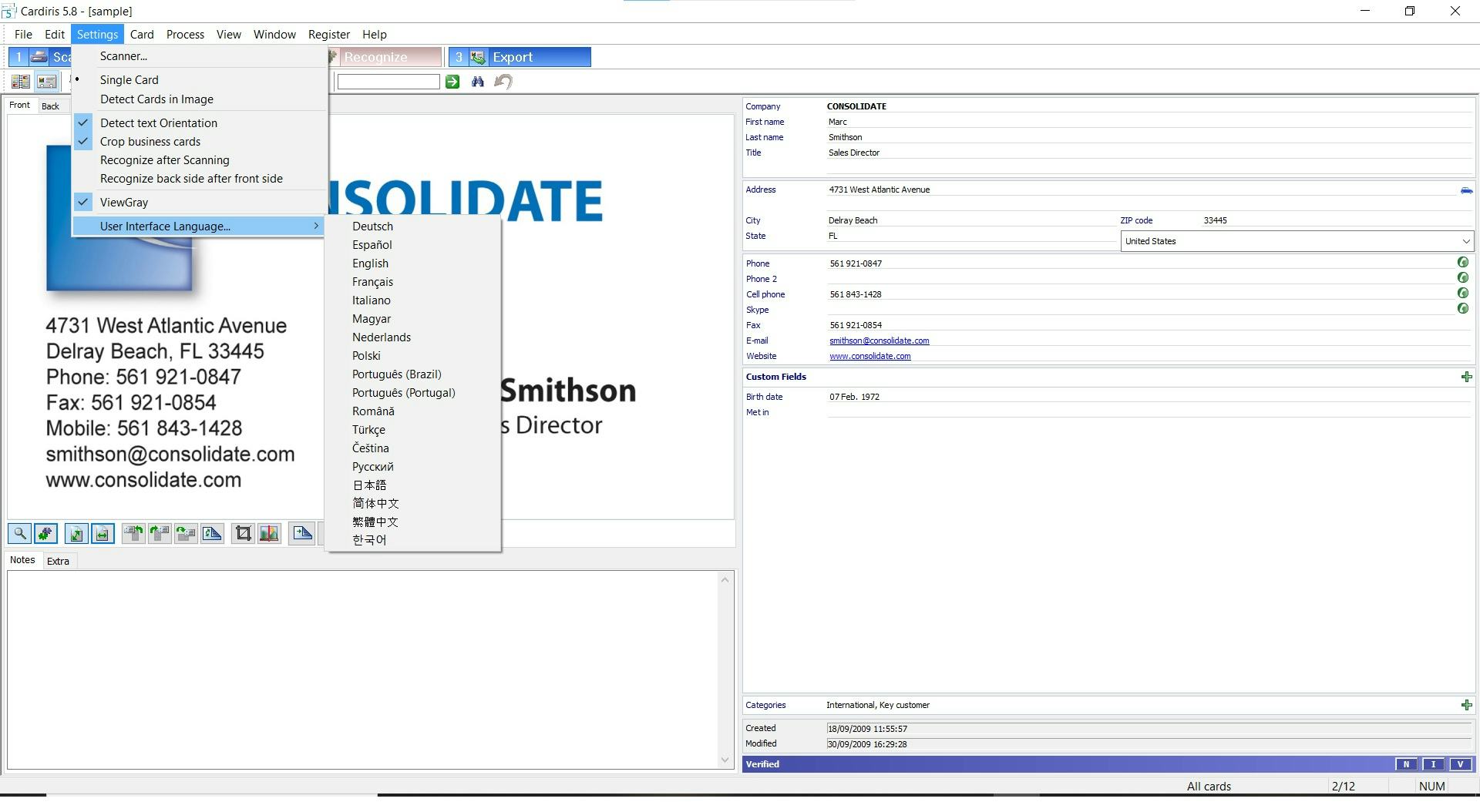Click the dial icon beside Cell phone field
1480x812 pixels.
click(1462, 293)
